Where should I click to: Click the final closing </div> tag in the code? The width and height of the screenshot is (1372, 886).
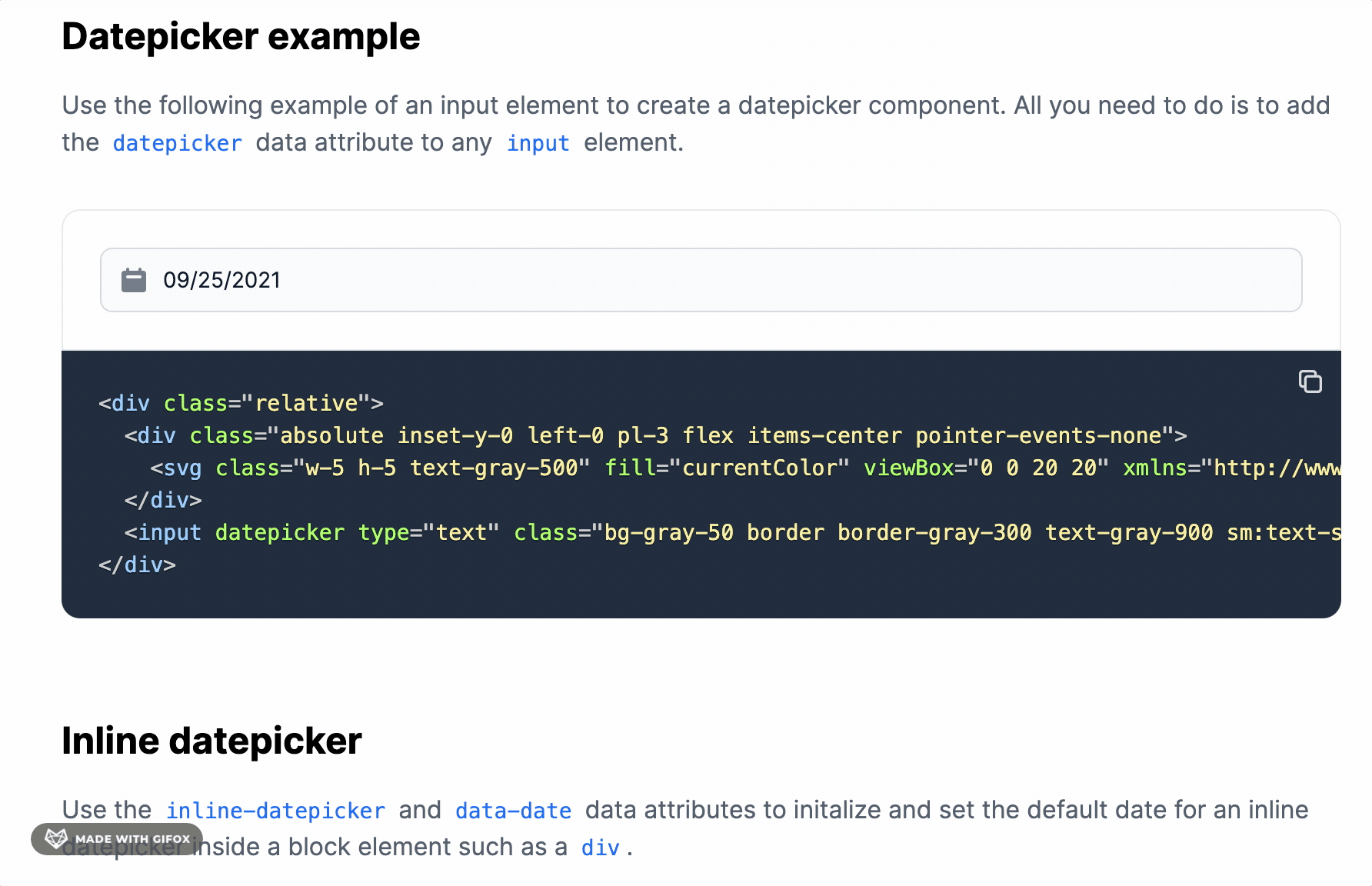(138, 565)
